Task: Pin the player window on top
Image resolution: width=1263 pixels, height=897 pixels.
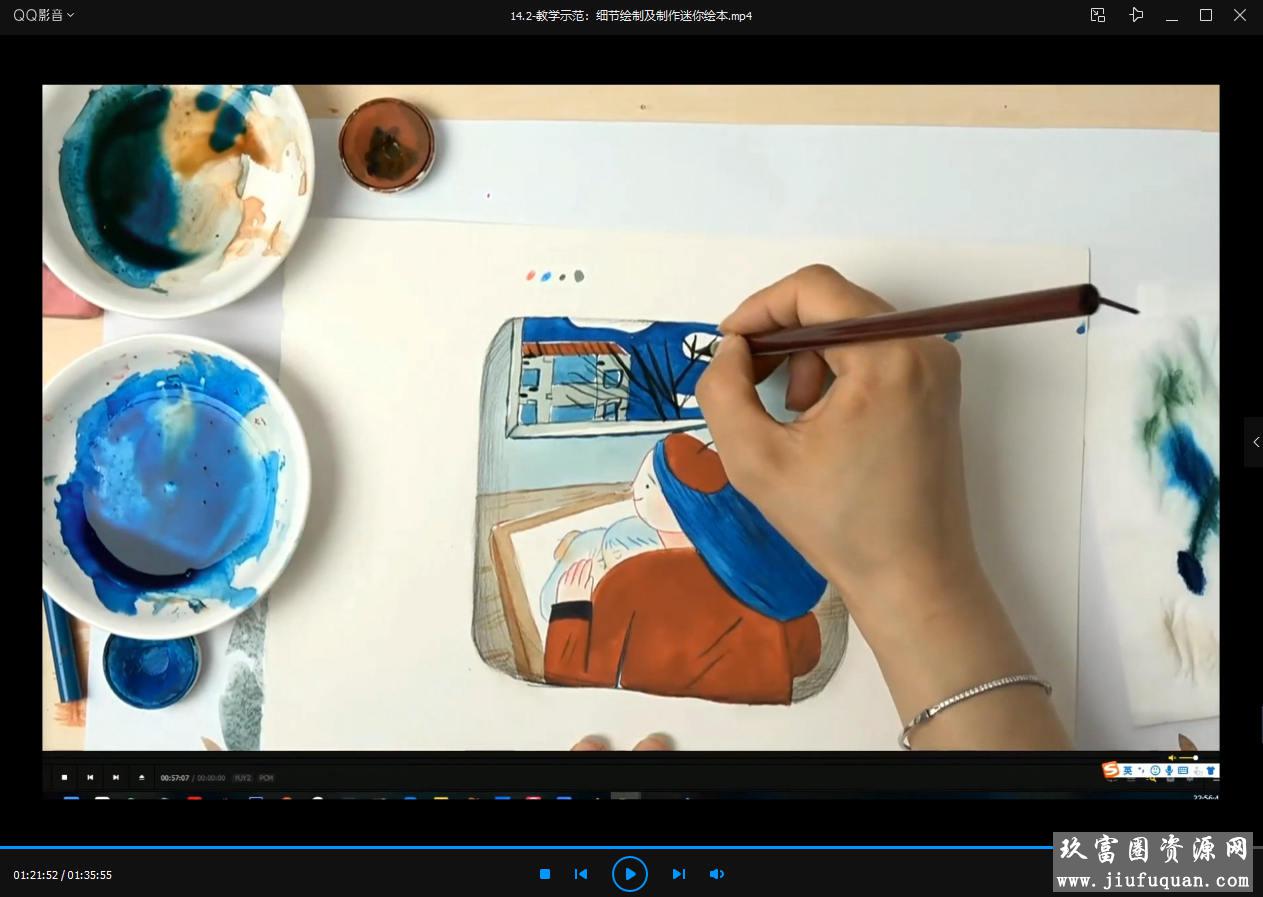Action: pos(1136,15)
